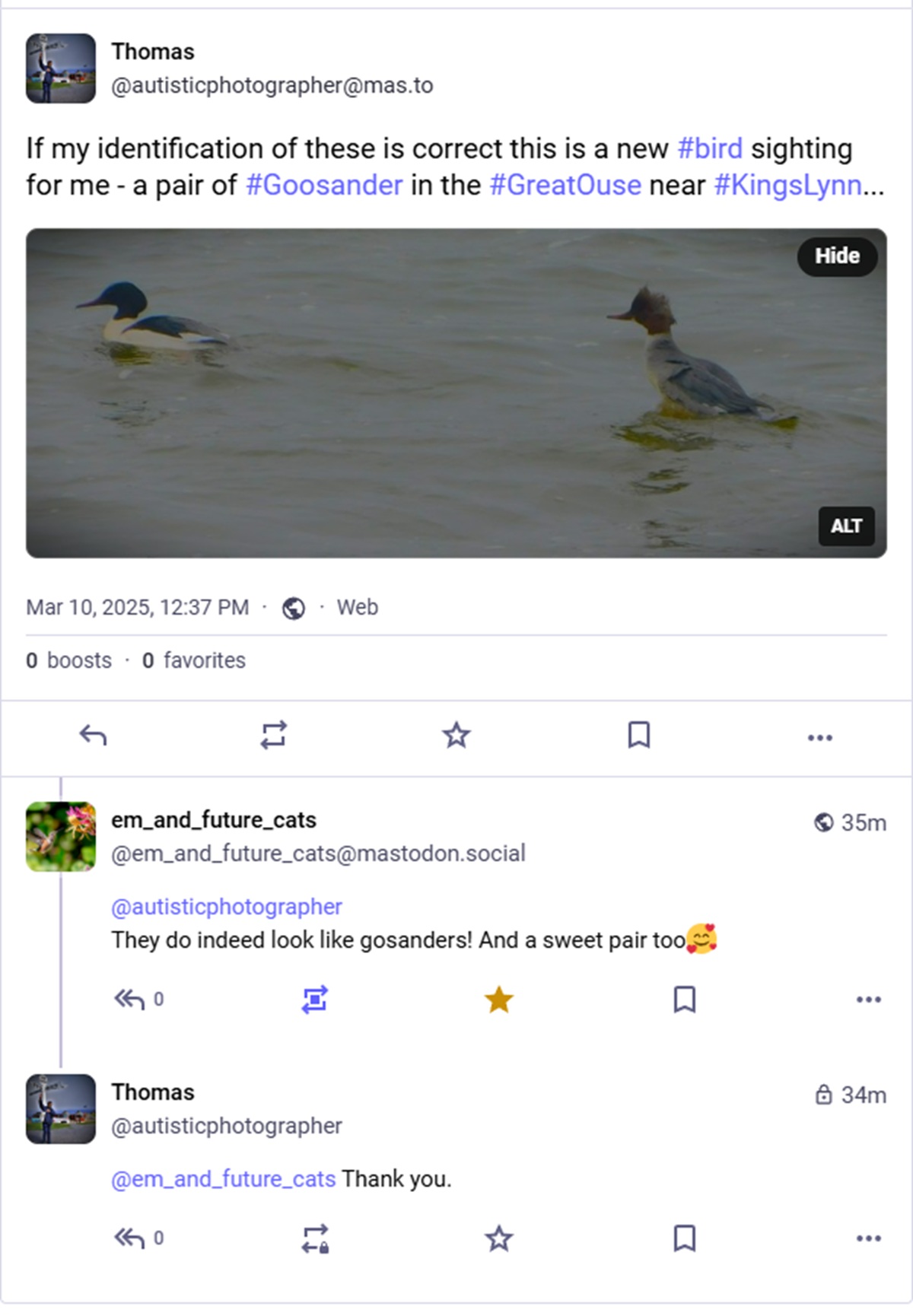913x1316 pixels.
Task: Boost Thomas's main Goosander post
Action: [274, 736]
